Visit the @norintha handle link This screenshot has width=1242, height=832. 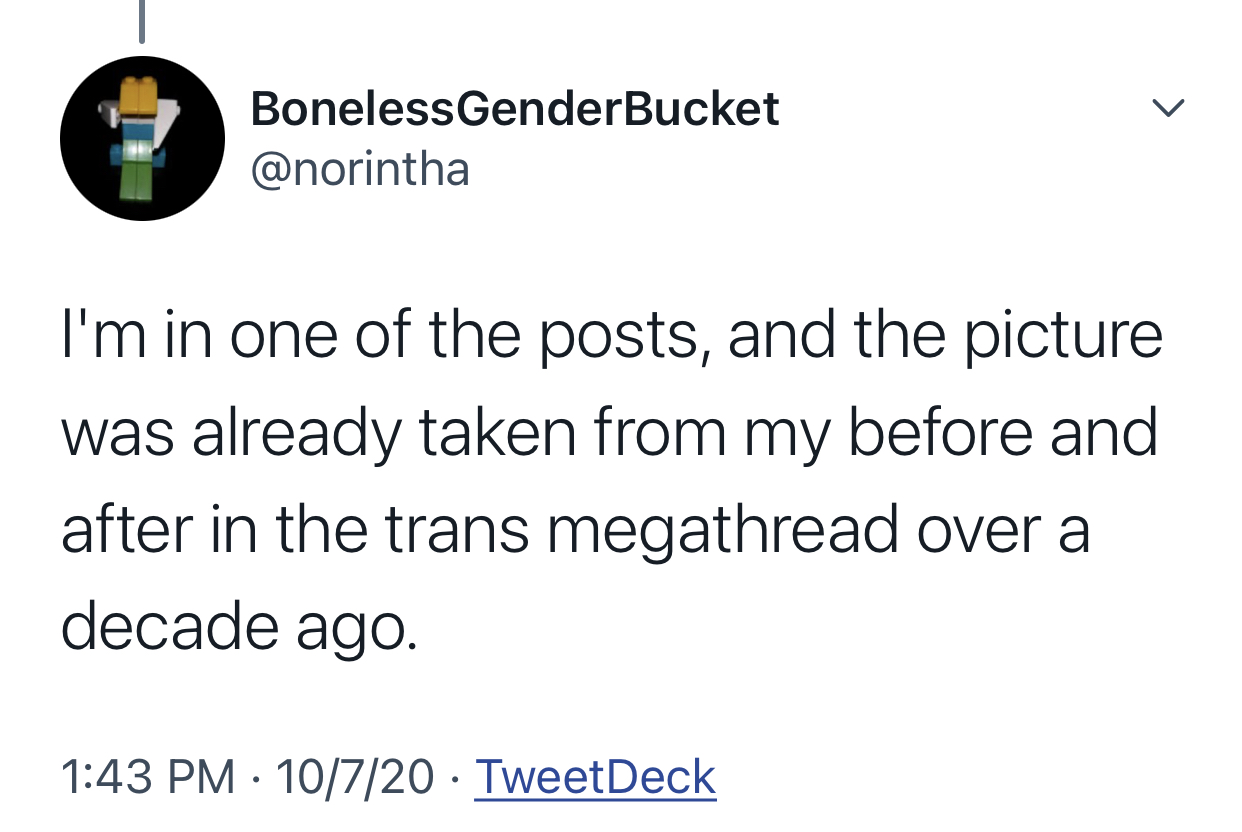click(x=360, y=168)
